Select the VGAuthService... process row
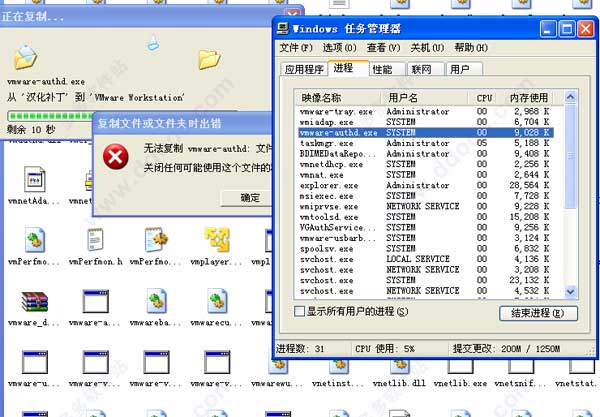Image resolution: width=600 pixels, height=417 pixels. coord(425,228)
